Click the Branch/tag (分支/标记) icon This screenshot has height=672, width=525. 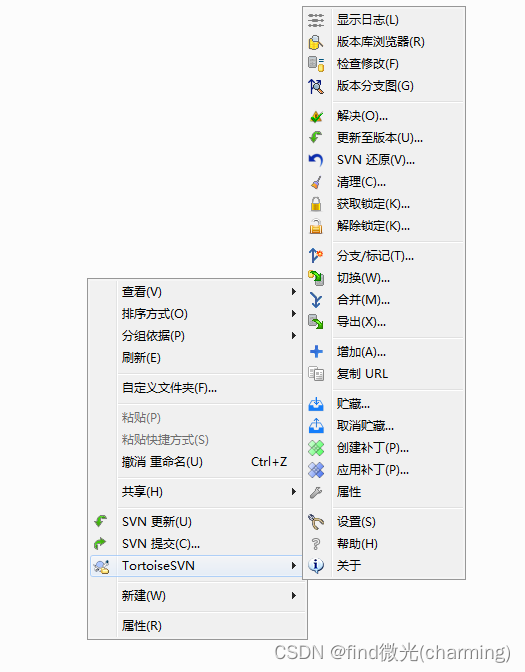pos(316,256)
